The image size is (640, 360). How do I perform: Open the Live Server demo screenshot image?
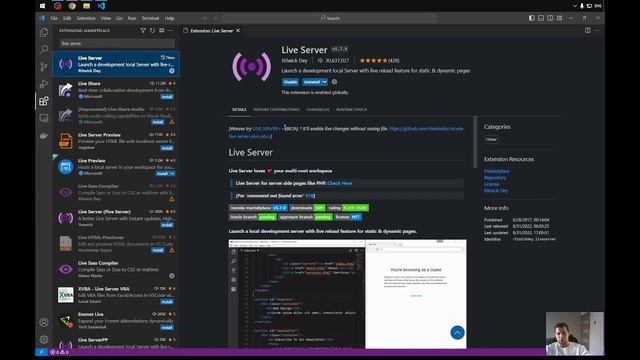pyautogui.click(x=347, y=294)
